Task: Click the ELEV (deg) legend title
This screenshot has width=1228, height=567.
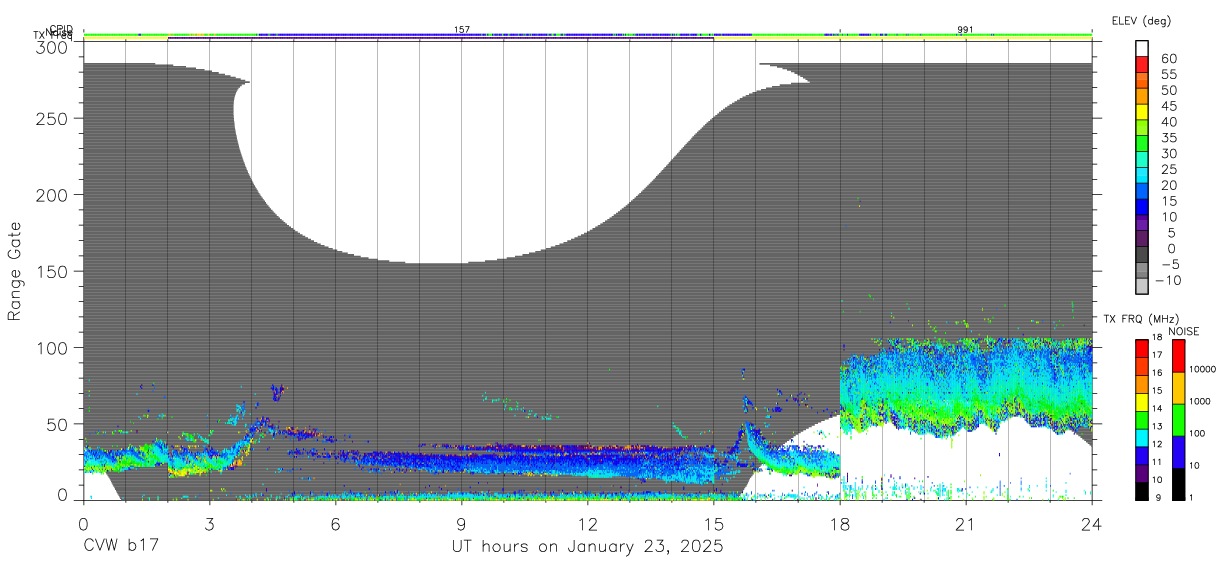Action: [1141, 20]
